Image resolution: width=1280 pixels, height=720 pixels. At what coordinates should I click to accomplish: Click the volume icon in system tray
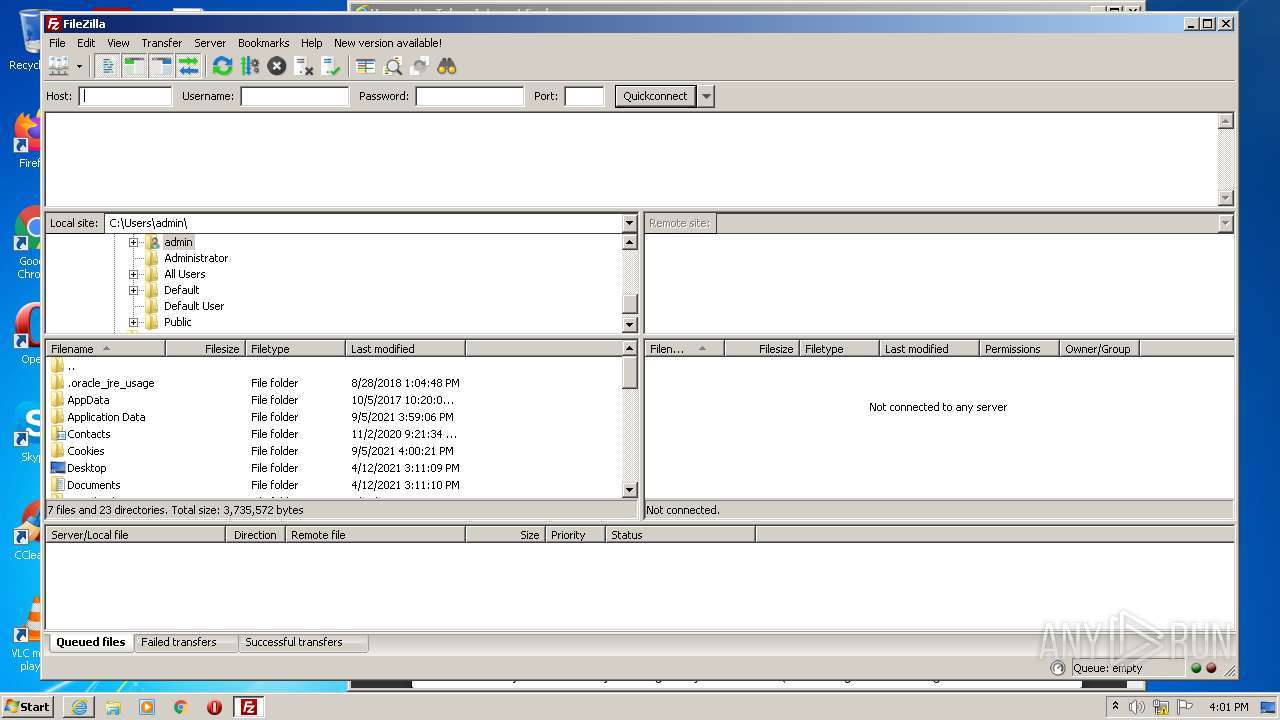click(1137, 707)
